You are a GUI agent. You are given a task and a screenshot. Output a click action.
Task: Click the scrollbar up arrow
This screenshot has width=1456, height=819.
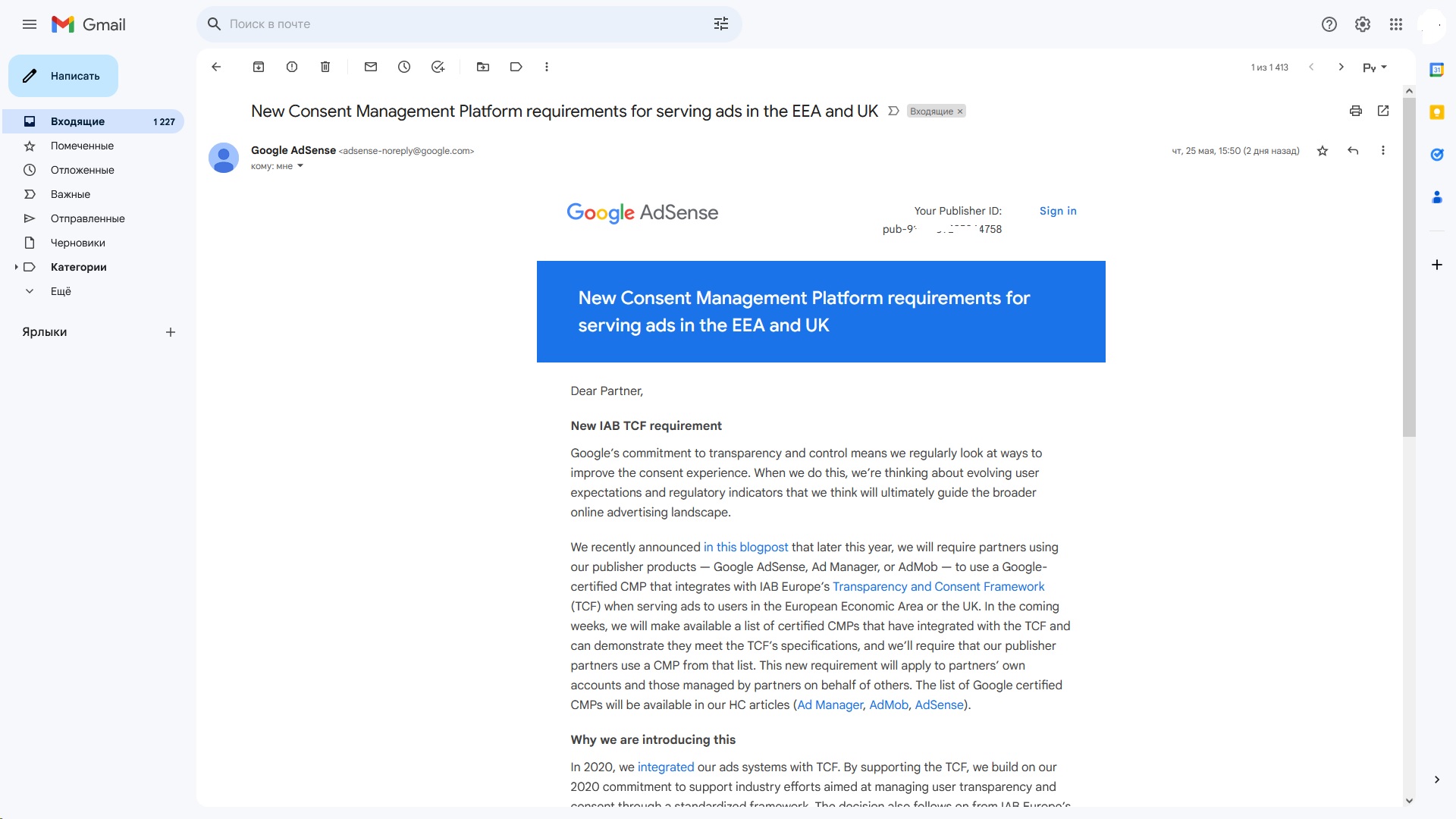(1409, 91)
